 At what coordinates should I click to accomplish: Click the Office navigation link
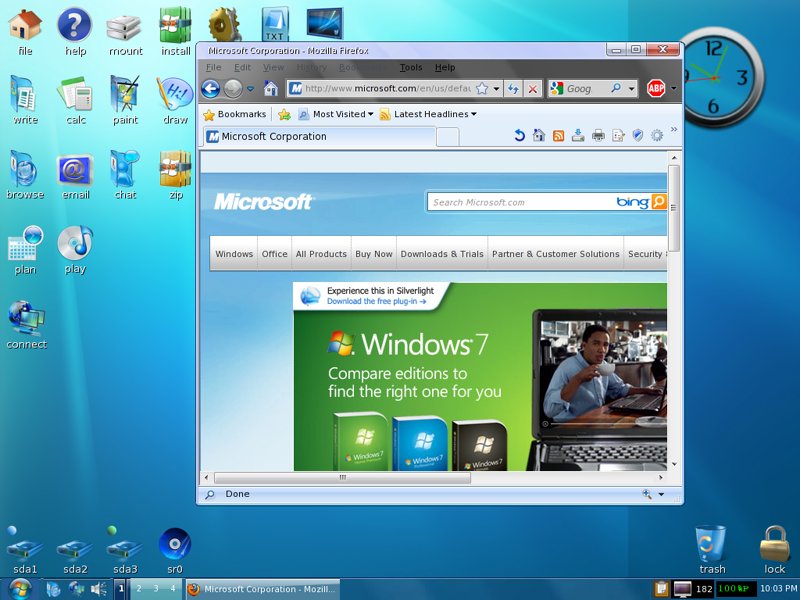tap(274, 254)
